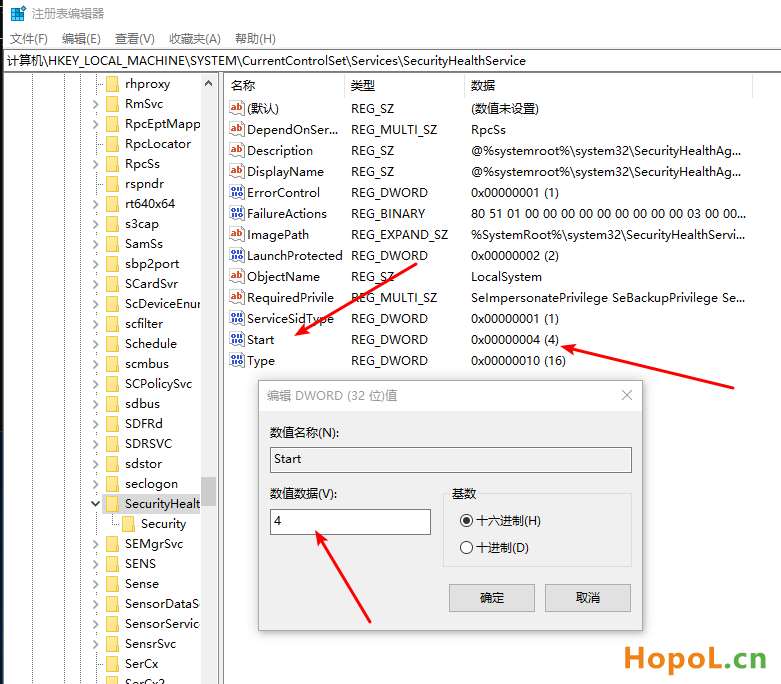Open the 帮助(H) menu
The height and width of the screenshot is (684, 781).
(255, 38)
